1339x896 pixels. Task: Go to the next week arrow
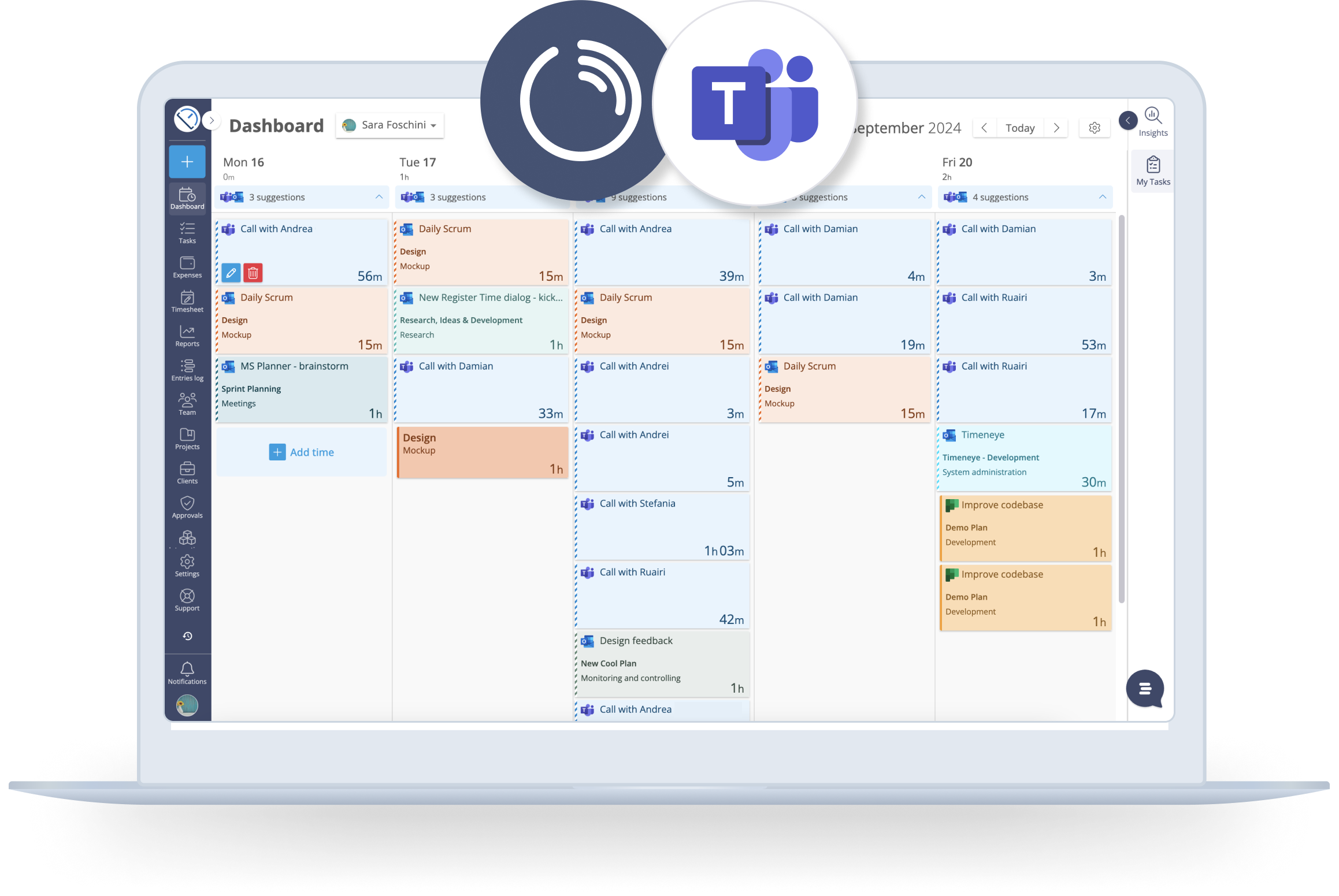click(1056, 128)
